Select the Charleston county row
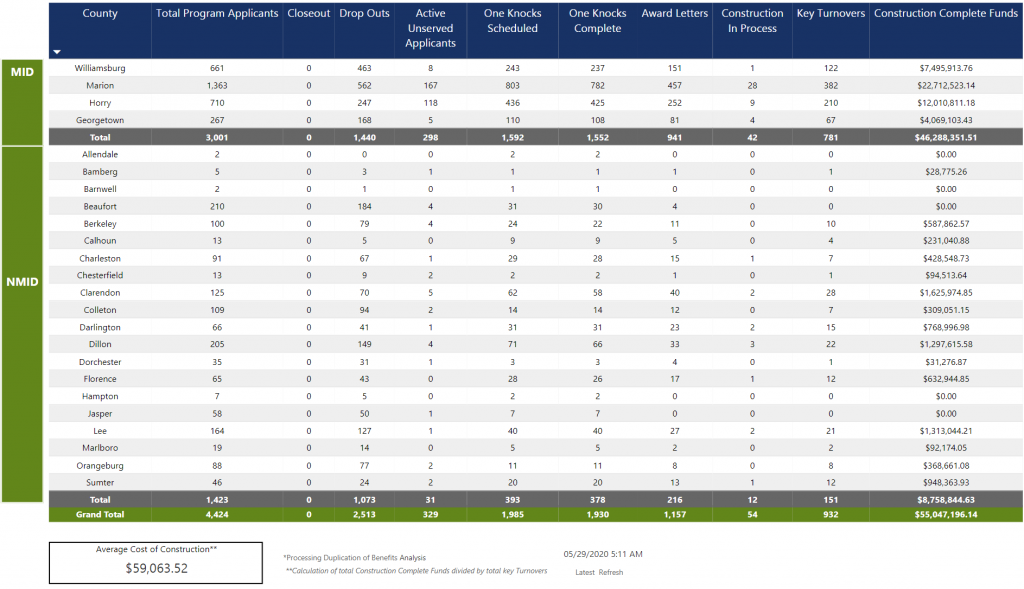 pos(536,258)
